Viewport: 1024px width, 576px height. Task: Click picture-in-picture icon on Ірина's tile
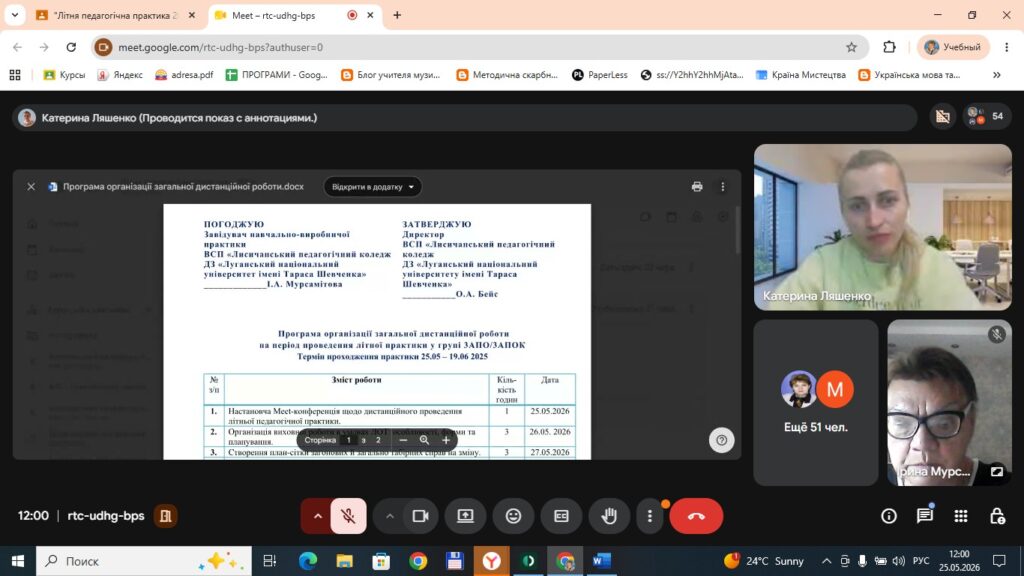[997, 472]
